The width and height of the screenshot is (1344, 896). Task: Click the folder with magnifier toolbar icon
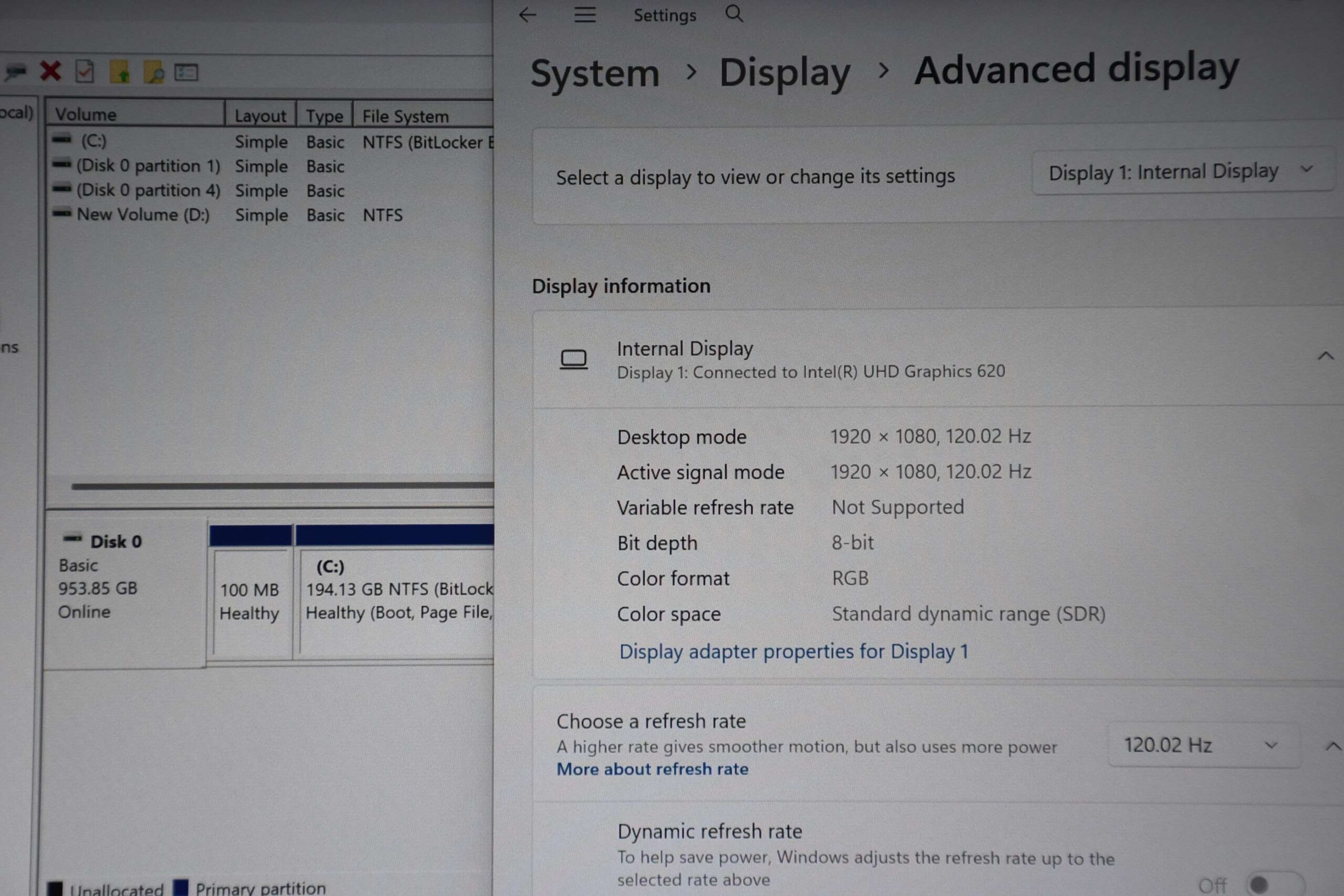coord(153,72)
